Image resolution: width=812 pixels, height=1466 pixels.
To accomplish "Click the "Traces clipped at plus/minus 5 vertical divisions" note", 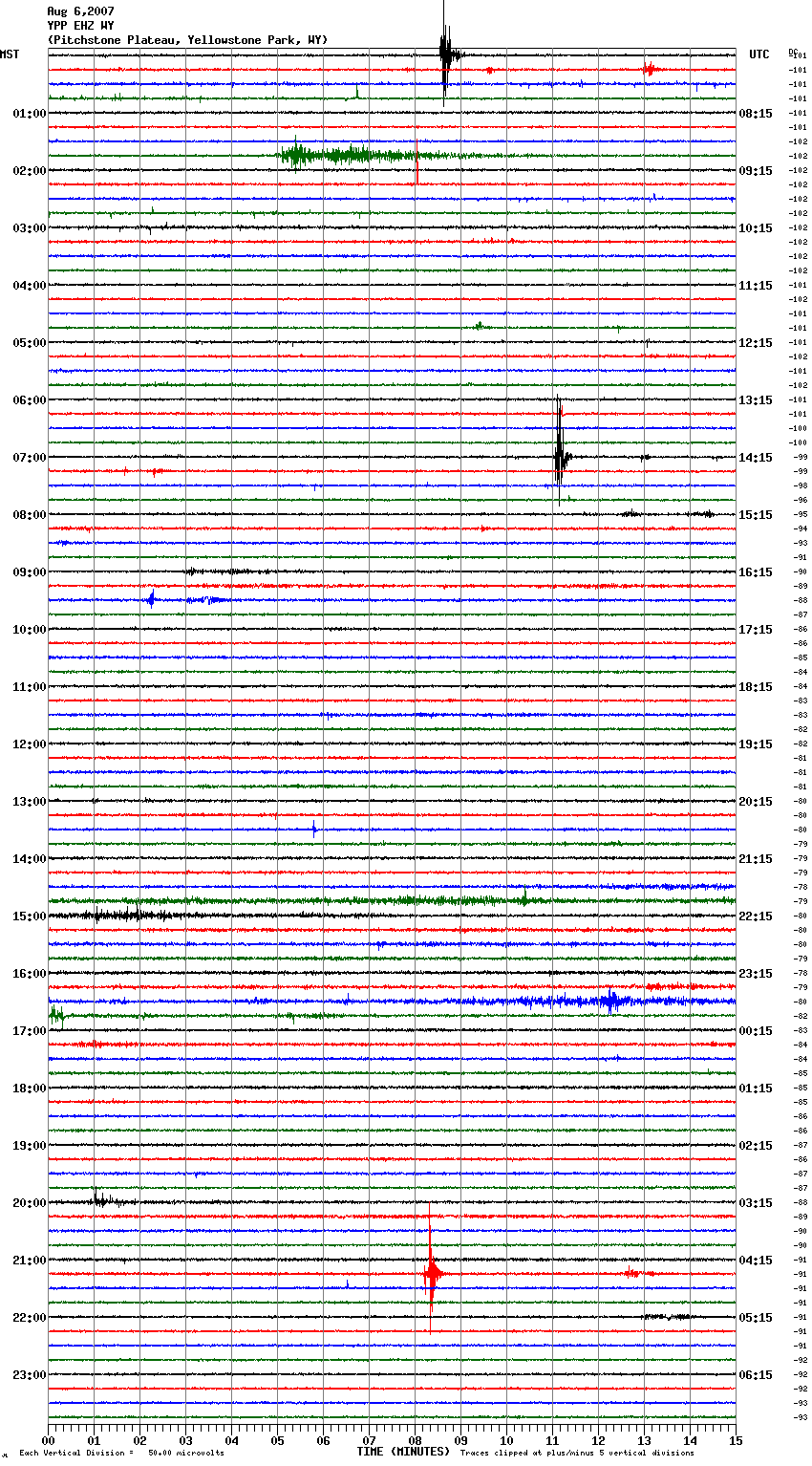I will [577, 1453].
